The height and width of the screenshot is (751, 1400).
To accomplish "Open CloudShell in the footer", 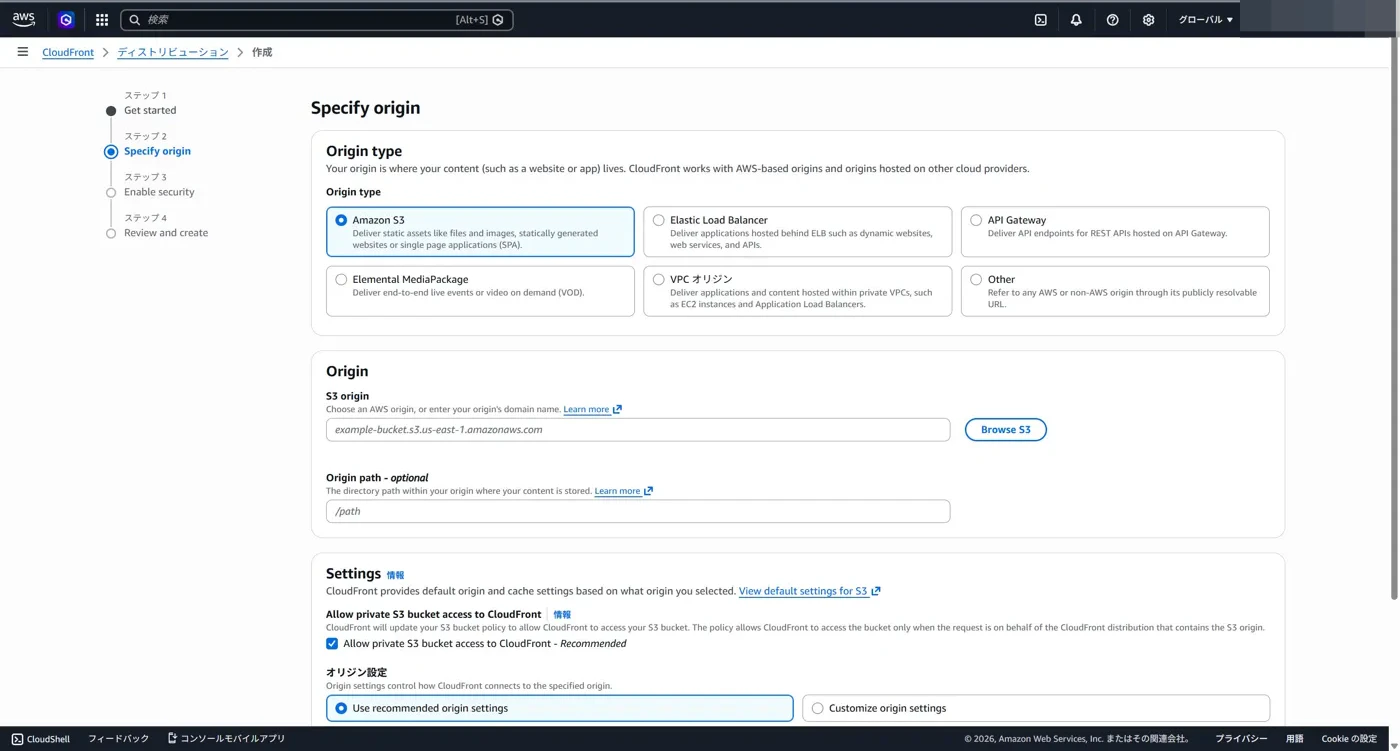I will pyautogui.click(x=41, y=739).
